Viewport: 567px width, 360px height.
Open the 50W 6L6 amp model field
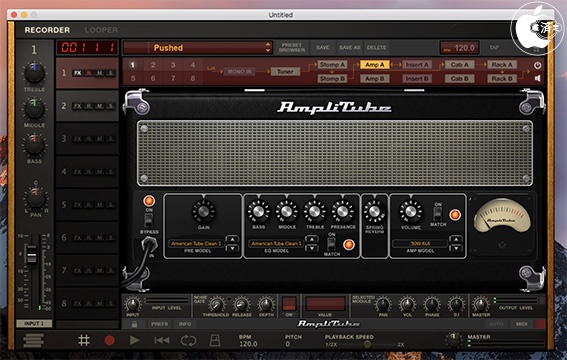click(x=420, y=244)
